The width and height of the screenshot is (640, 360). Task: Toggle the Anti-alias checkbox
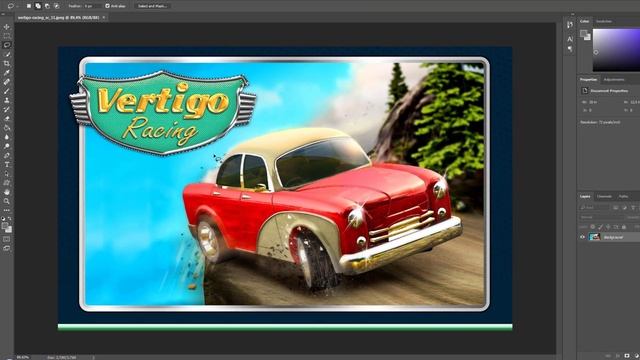107,6
